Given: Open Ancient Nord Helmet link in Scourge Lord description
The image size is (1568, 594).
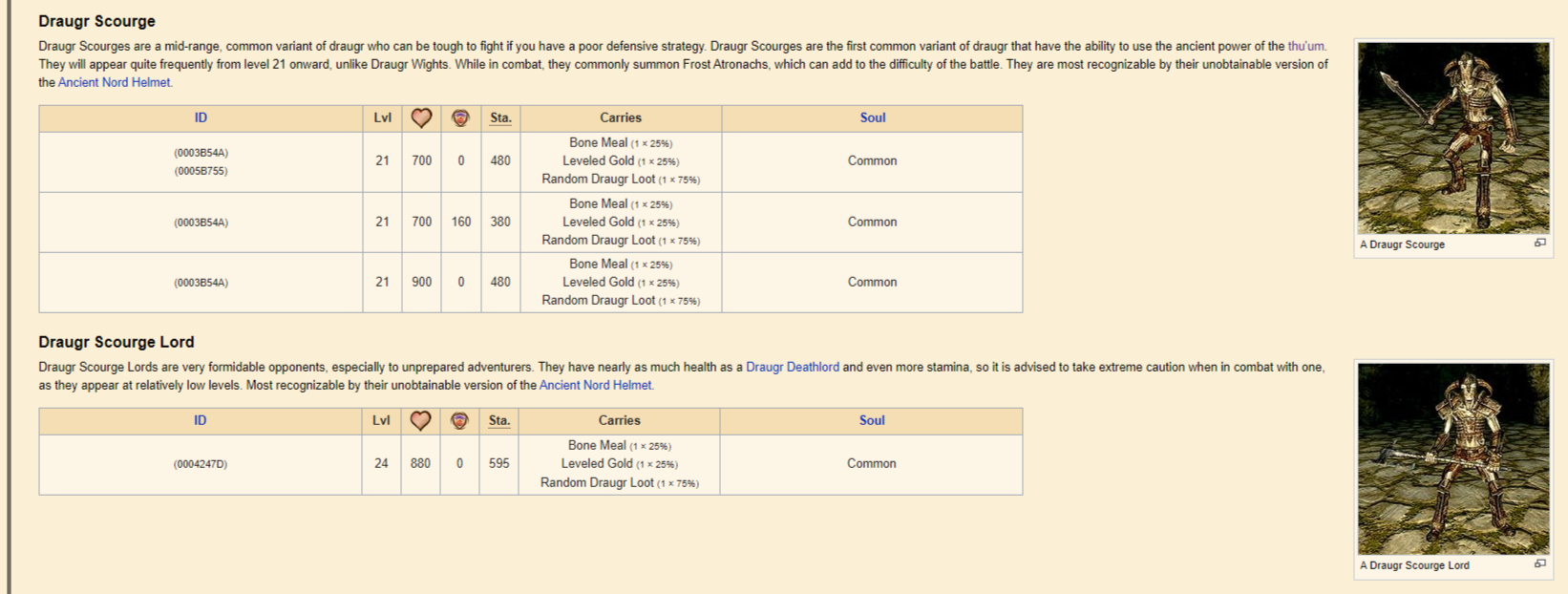Looking at the screenshot, I should [x=596, y=385].
